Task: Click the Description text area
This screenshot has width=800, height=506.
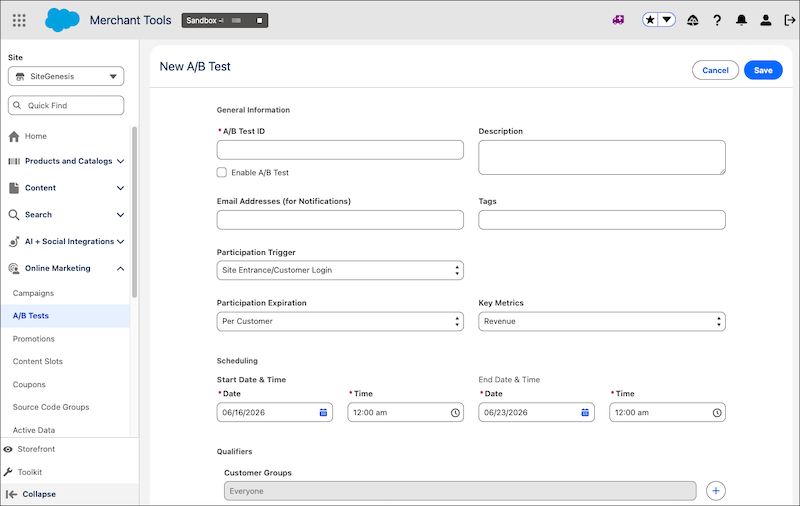Action: pyautogui.click(x=602, y=158)
